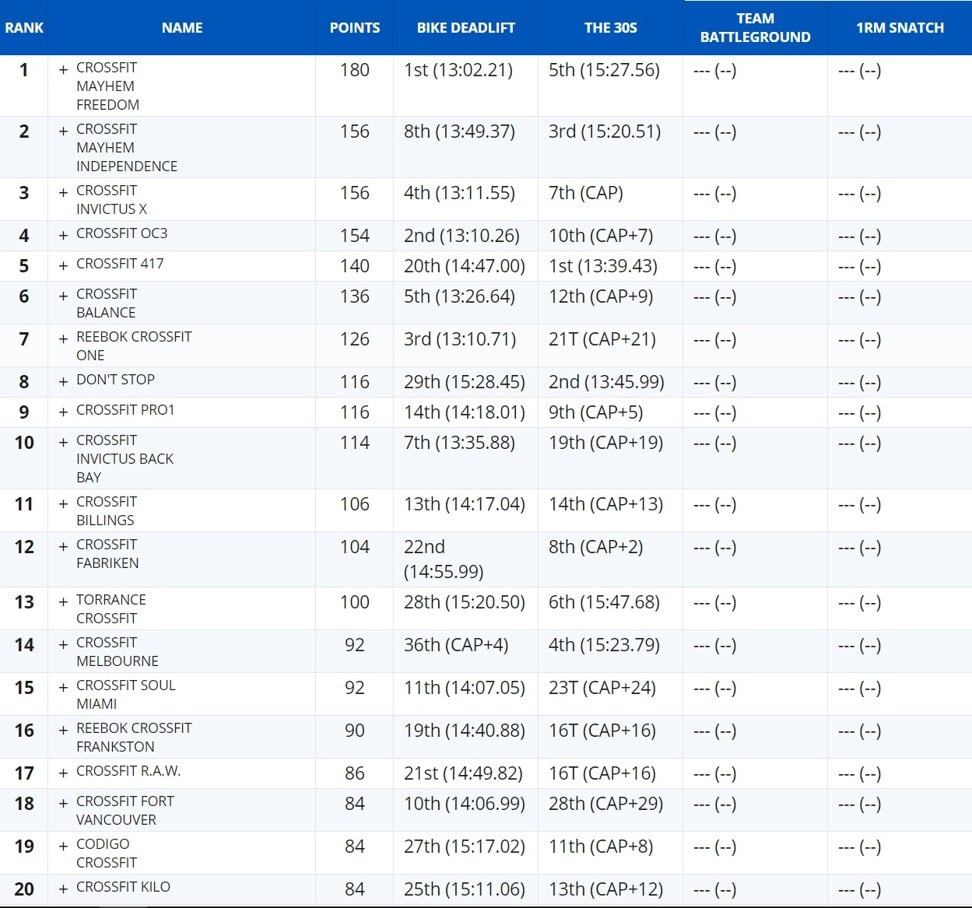Select the 5th (15:27.56) 30s result

point(604,70)
